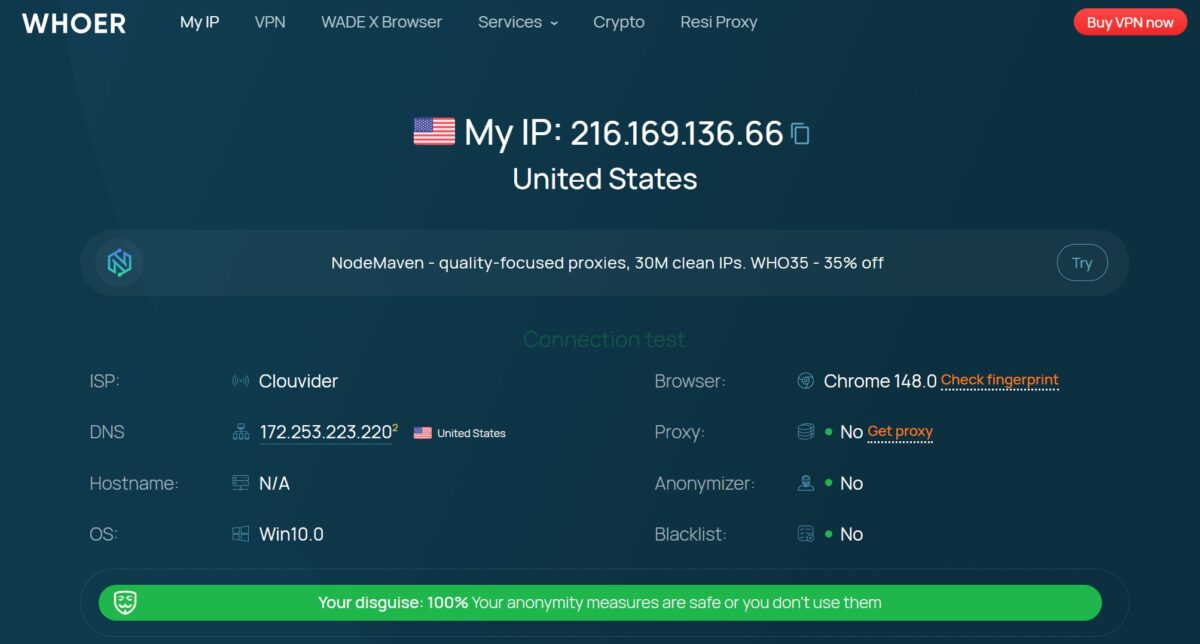
Task: Expand the Services dropdown menu
Action: coord(518,22)
